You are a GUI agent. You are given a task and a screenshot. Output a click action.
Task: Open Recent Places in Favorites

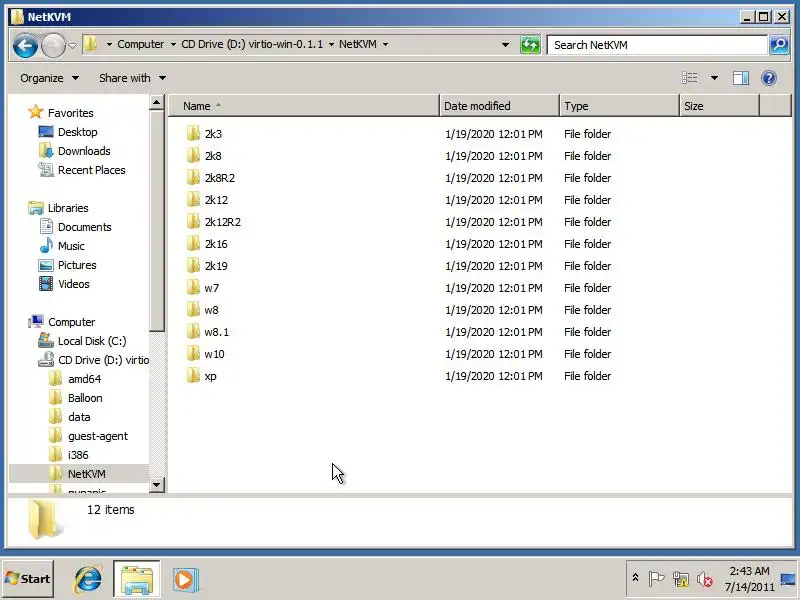click(92, 170)
